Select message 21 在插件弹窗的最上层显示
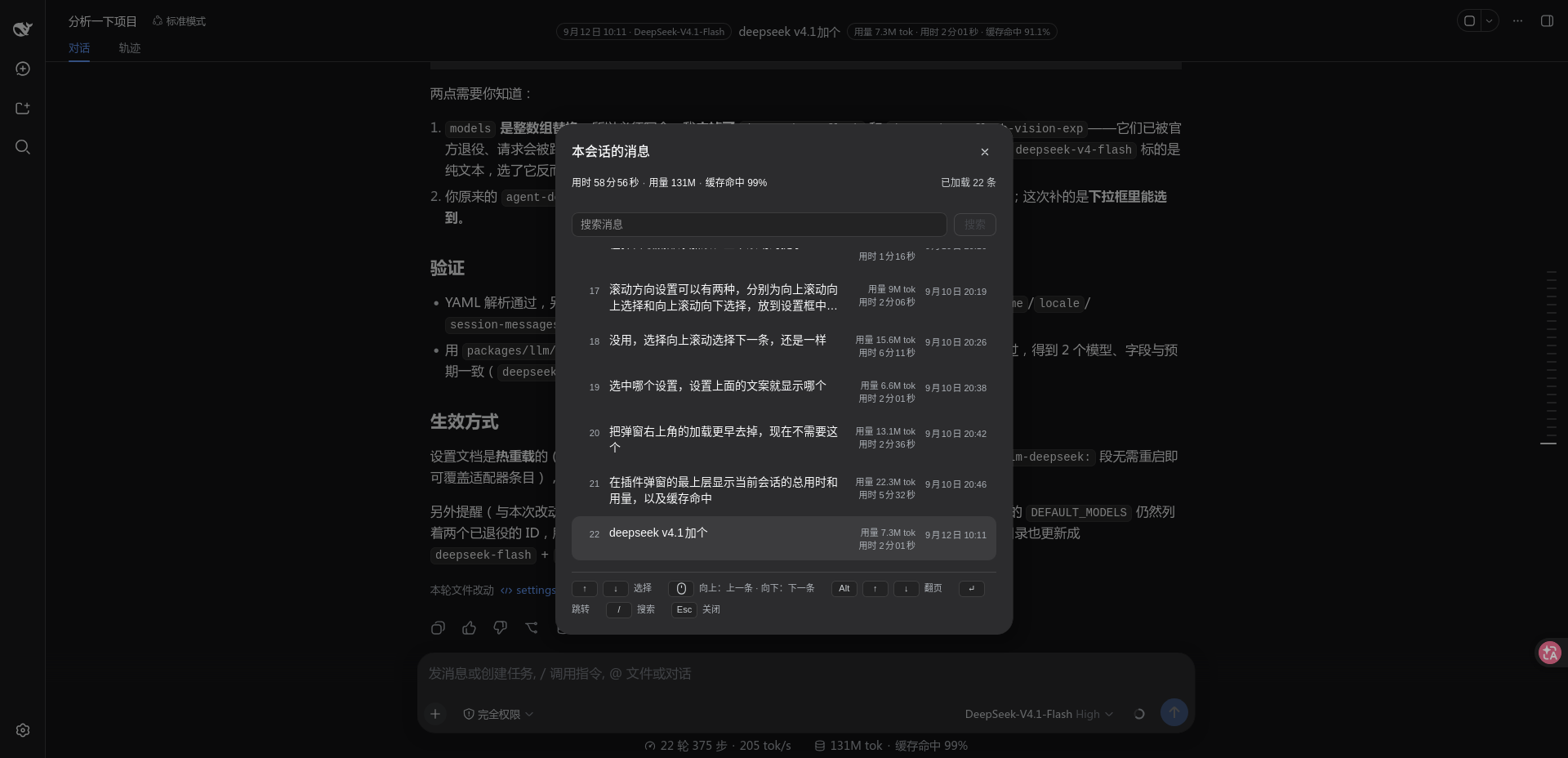The image size is (1568, 758). [x=784, y=490]
